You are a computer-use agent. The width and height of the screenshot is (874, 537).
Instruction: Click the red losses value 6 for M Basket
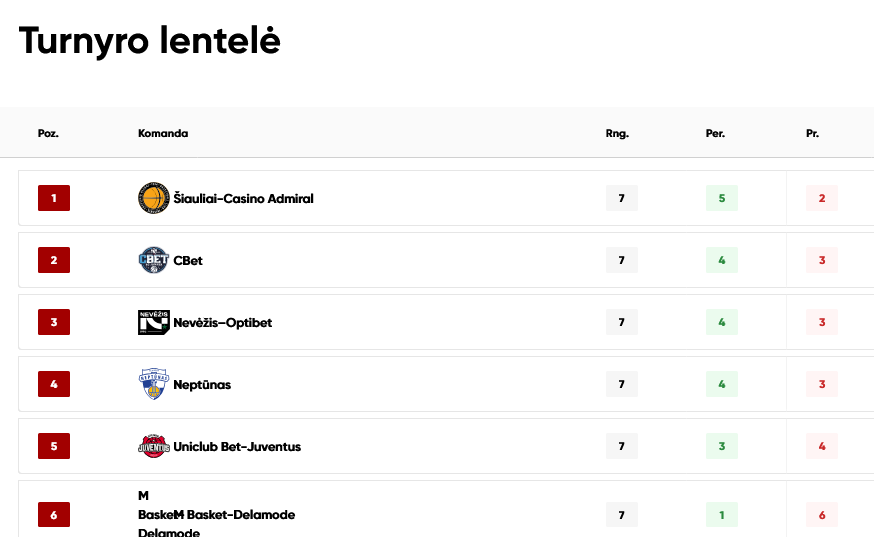click(x=822, y=515)
